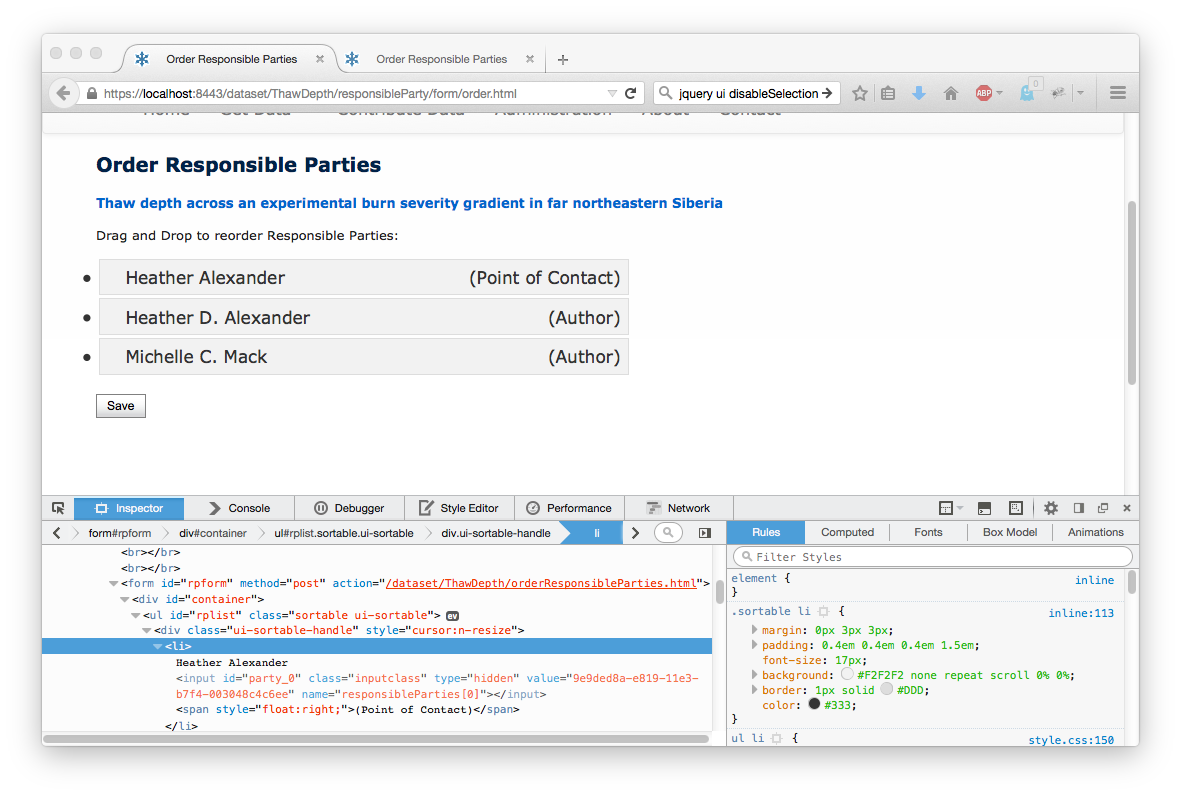This screenshot has height=796, width=1181.
Task: Click the Ghostery ghost icon
Action: 1027,93
